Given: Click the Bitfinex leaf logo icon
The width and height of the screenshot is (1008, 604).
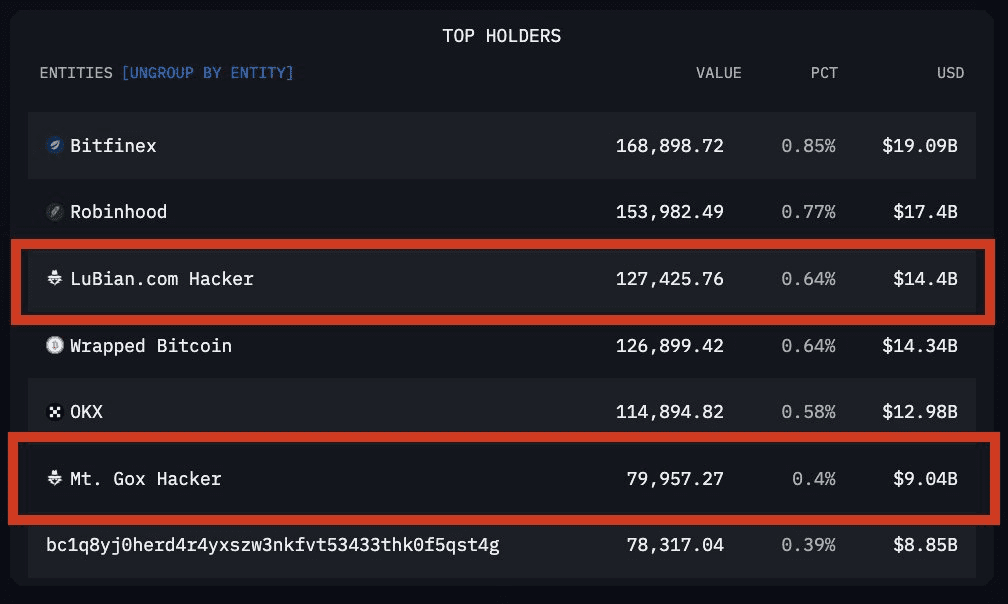Looking at the screenshot, I should click(x=55, y=146).
